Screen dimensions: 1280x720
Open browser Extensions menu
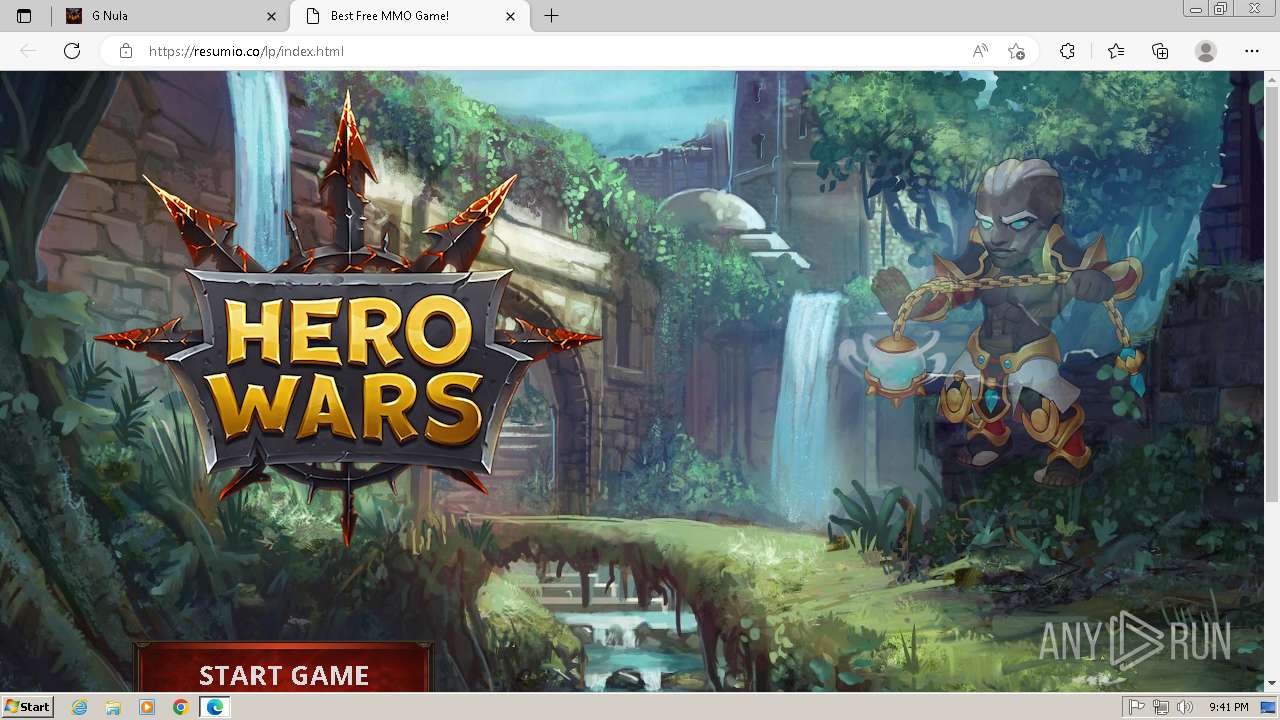(1067, 51)
